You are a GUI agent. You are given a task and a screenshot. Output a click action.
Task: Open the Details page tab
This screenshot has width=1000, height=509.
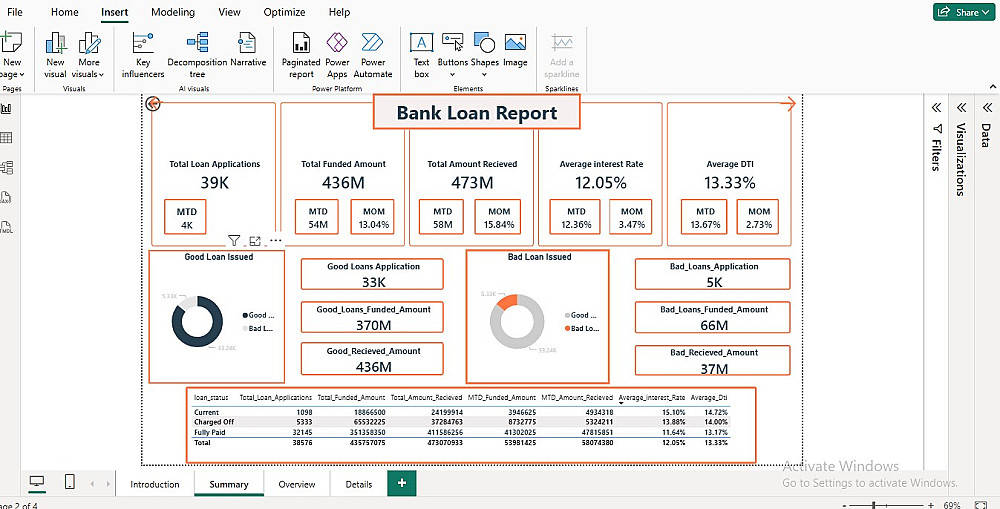(x=358, y=484)
